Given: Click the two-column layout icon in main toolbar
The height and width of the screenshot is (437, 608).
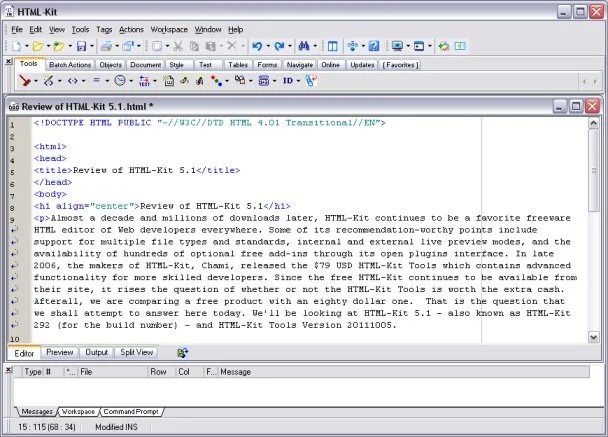Looking at the screenshot, I should [x=333, y=46].
